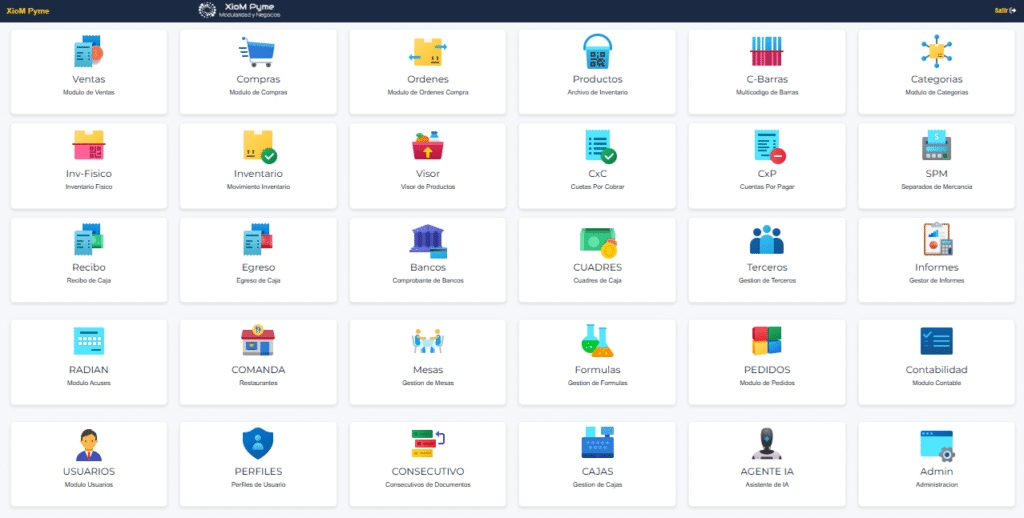
Task: Open the C-Barras barcode icon
Action: tap(766, 51)
